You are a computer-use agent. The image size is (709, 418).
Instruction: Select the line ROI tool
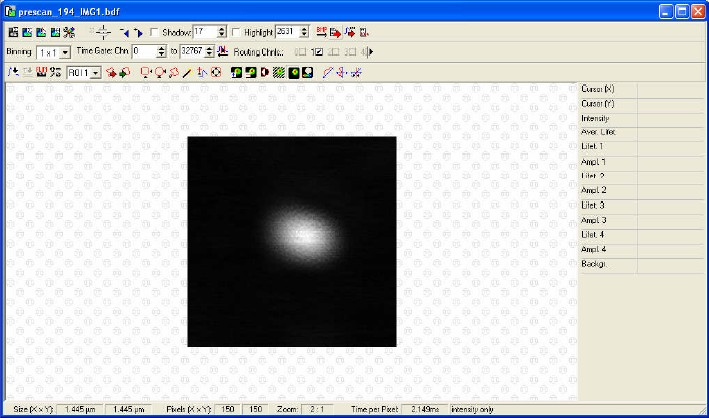pyautogui.click(x=187, y=72)
